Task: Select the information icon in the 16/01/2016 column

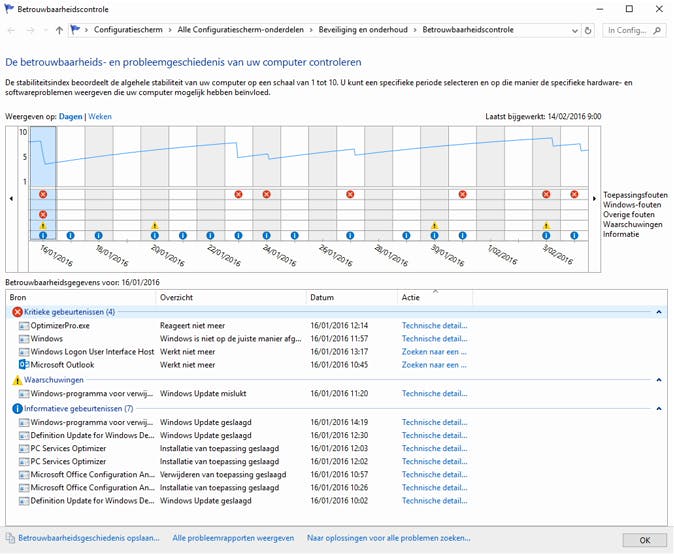Action: click(x=43, y=236)
